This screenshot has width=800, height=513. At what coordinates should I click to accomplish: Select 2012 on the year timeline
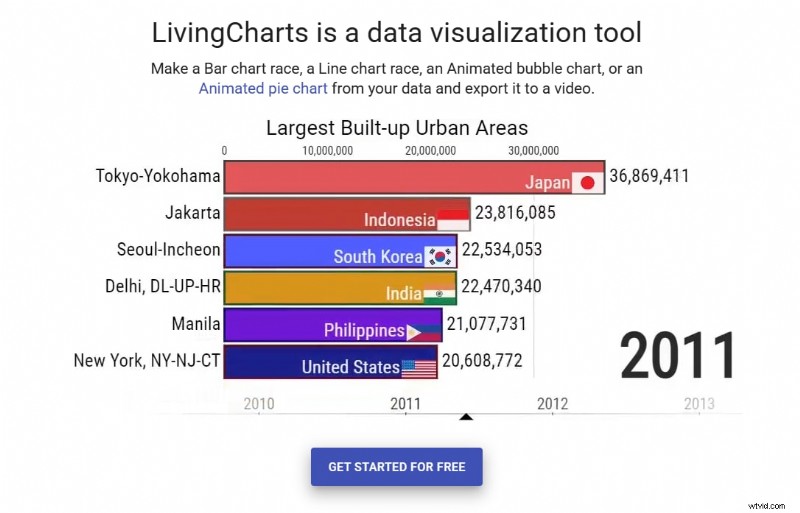[552, 403]
